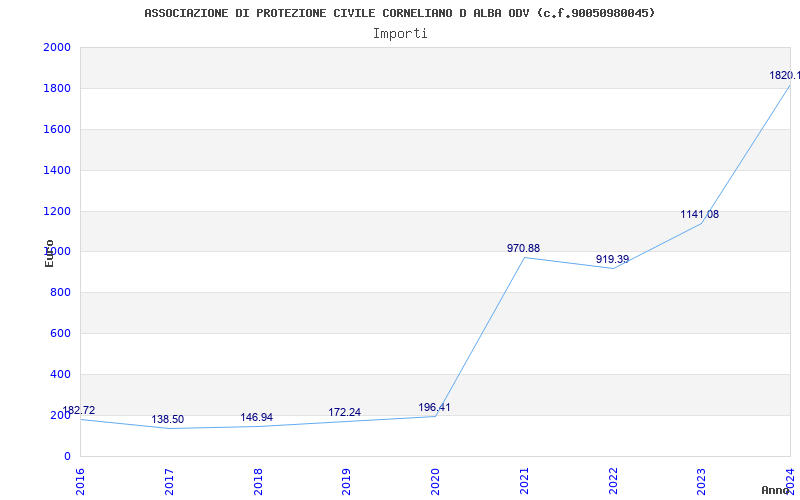Screen dimensions: 800x500
Task: Click the 800 y-axis tick label
Action: click(x=61, y=292)
